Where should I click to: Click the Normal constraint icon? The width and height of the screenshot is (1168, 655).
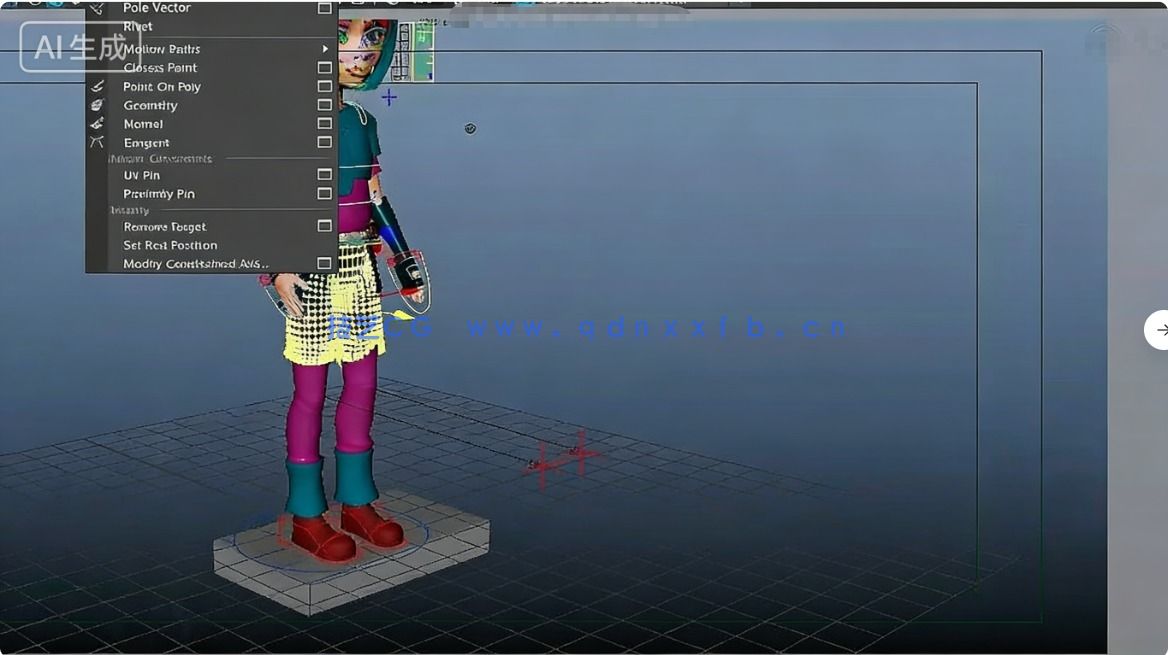[x=97, y=124]
